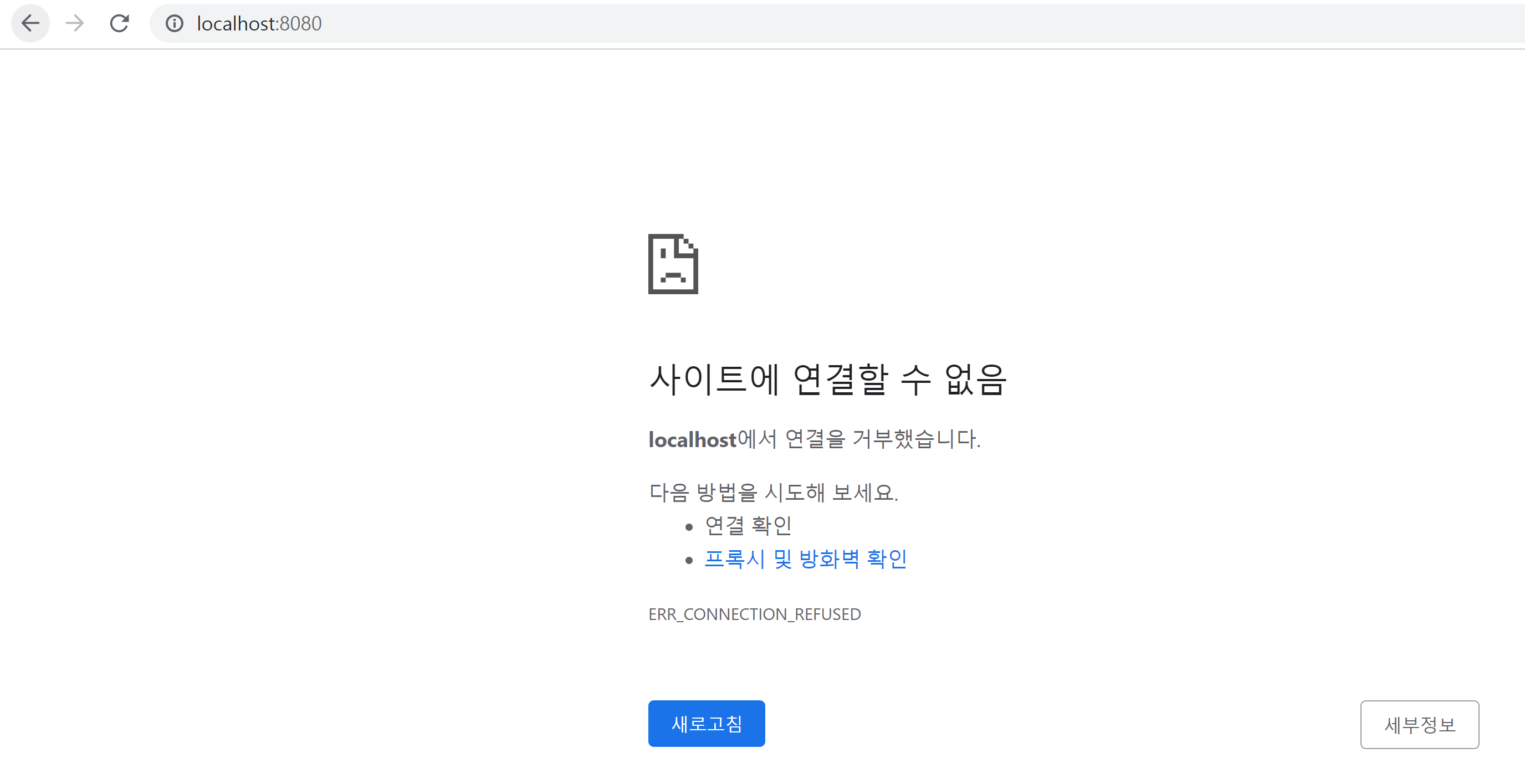
Task: Click the 8080 port number in the URL
Action: (x=301, y=24)
